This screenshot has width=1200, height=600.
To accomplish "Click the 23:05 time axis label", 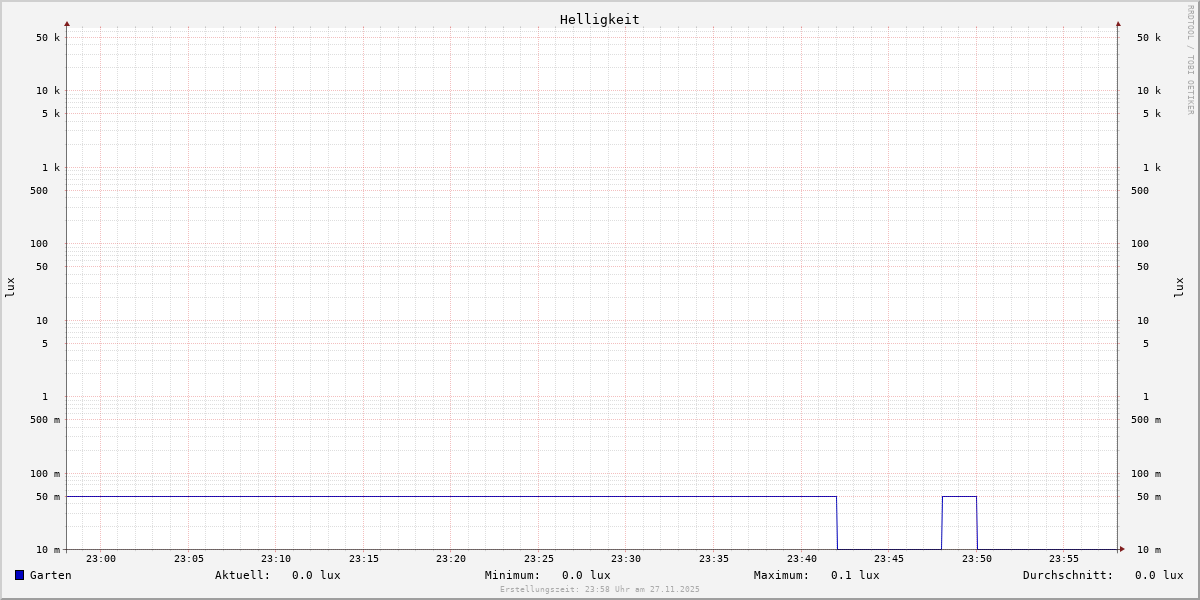I will click(189, 559).
